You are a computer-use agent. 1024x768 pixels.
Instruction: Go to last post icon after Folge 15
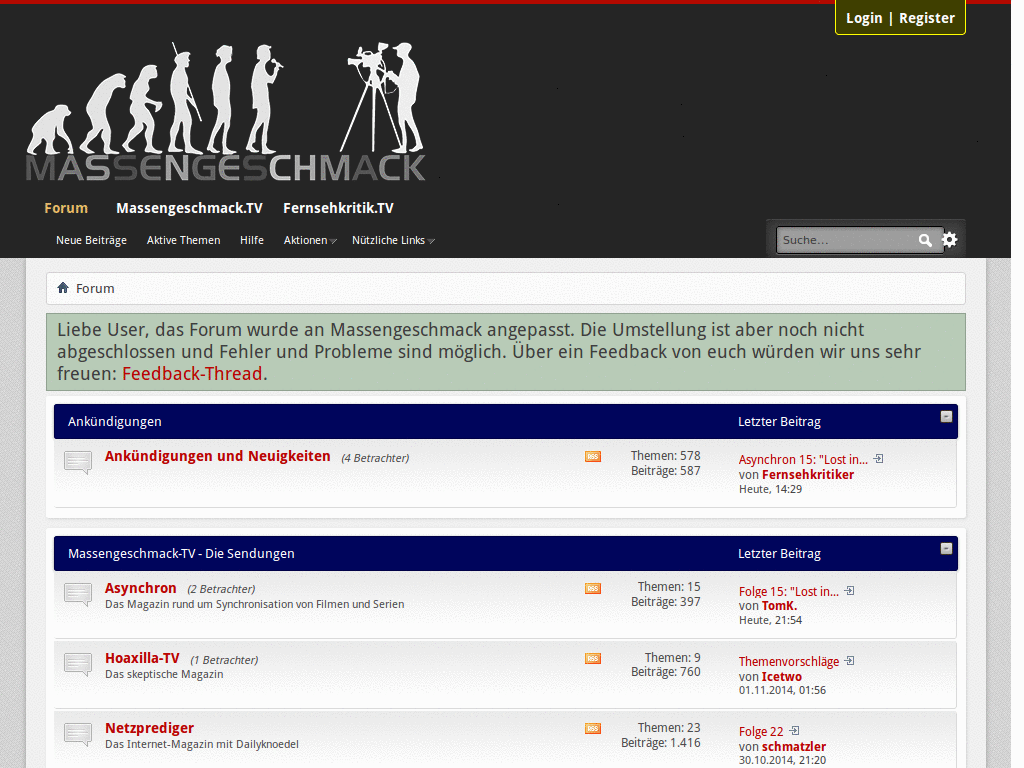click(849, 591)
